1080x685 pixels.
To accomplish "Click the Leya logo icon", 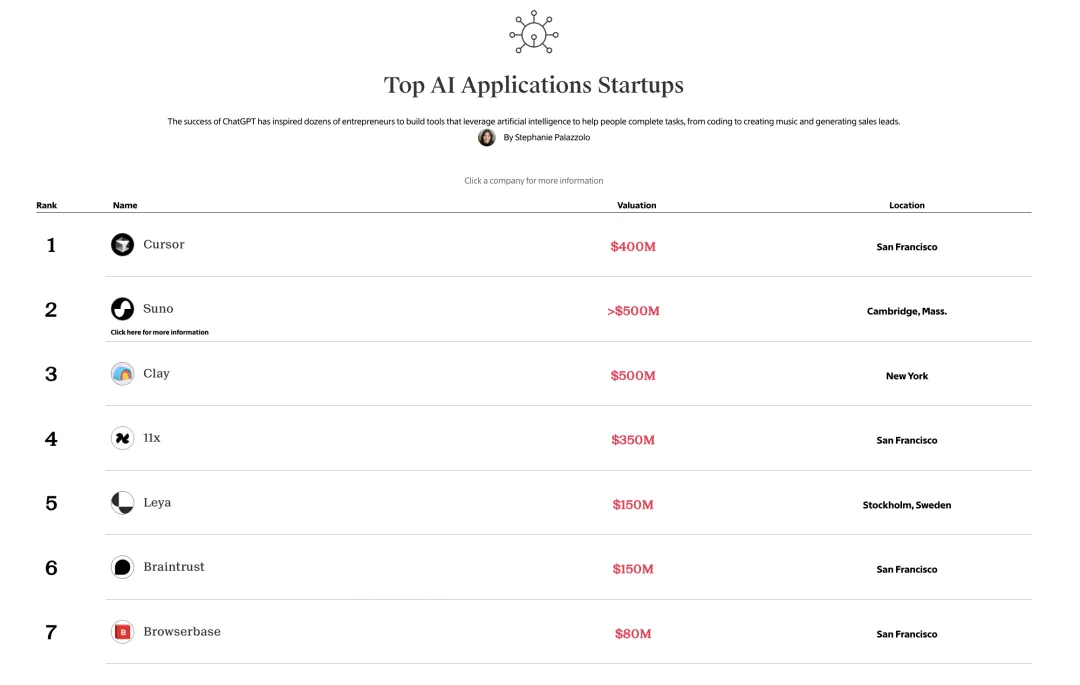I will tap(122, 503).
